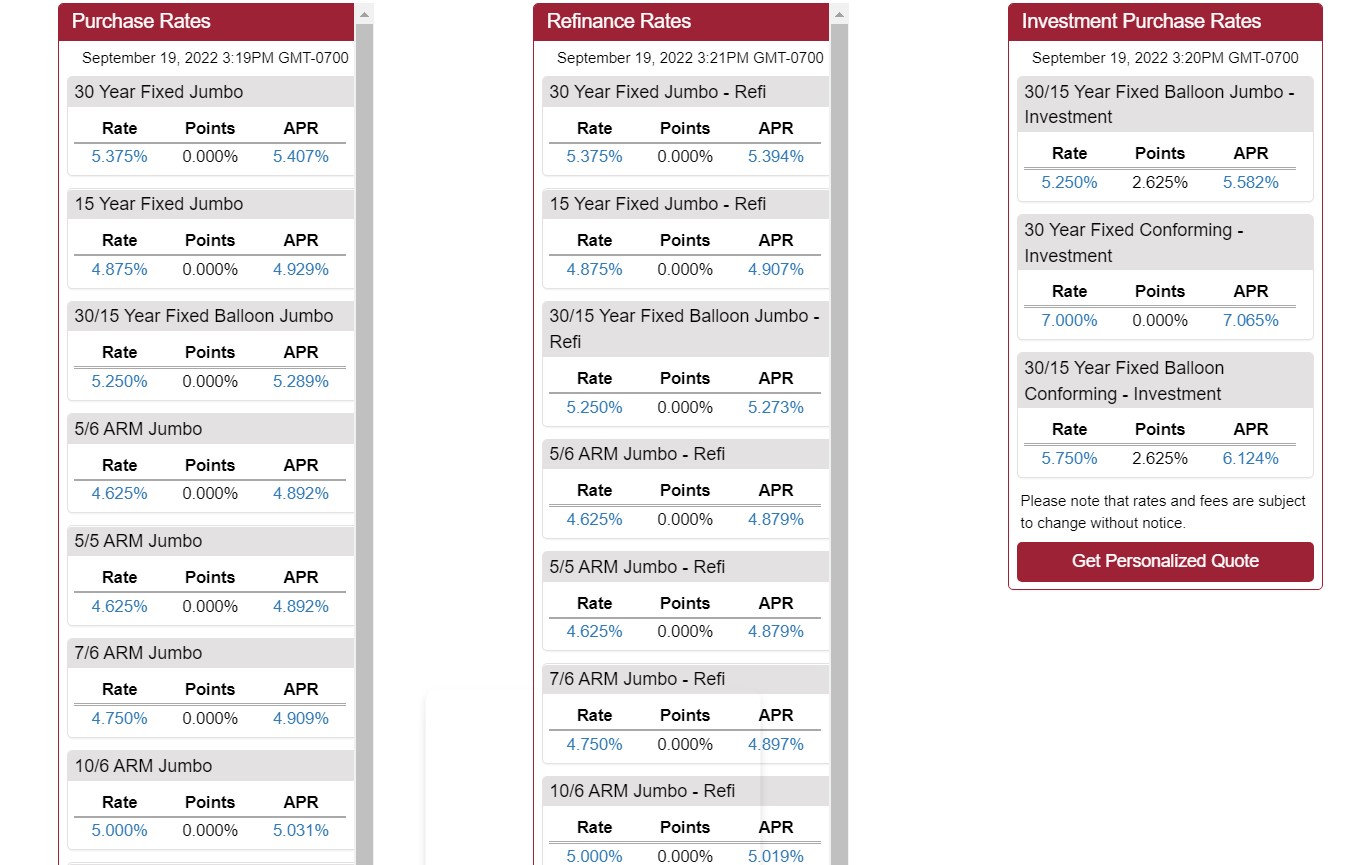1363x865 pixels.
Task: Open the 5.582% APR Balloon Jumbo Investment link
Action: click(x=1250, y=183)
